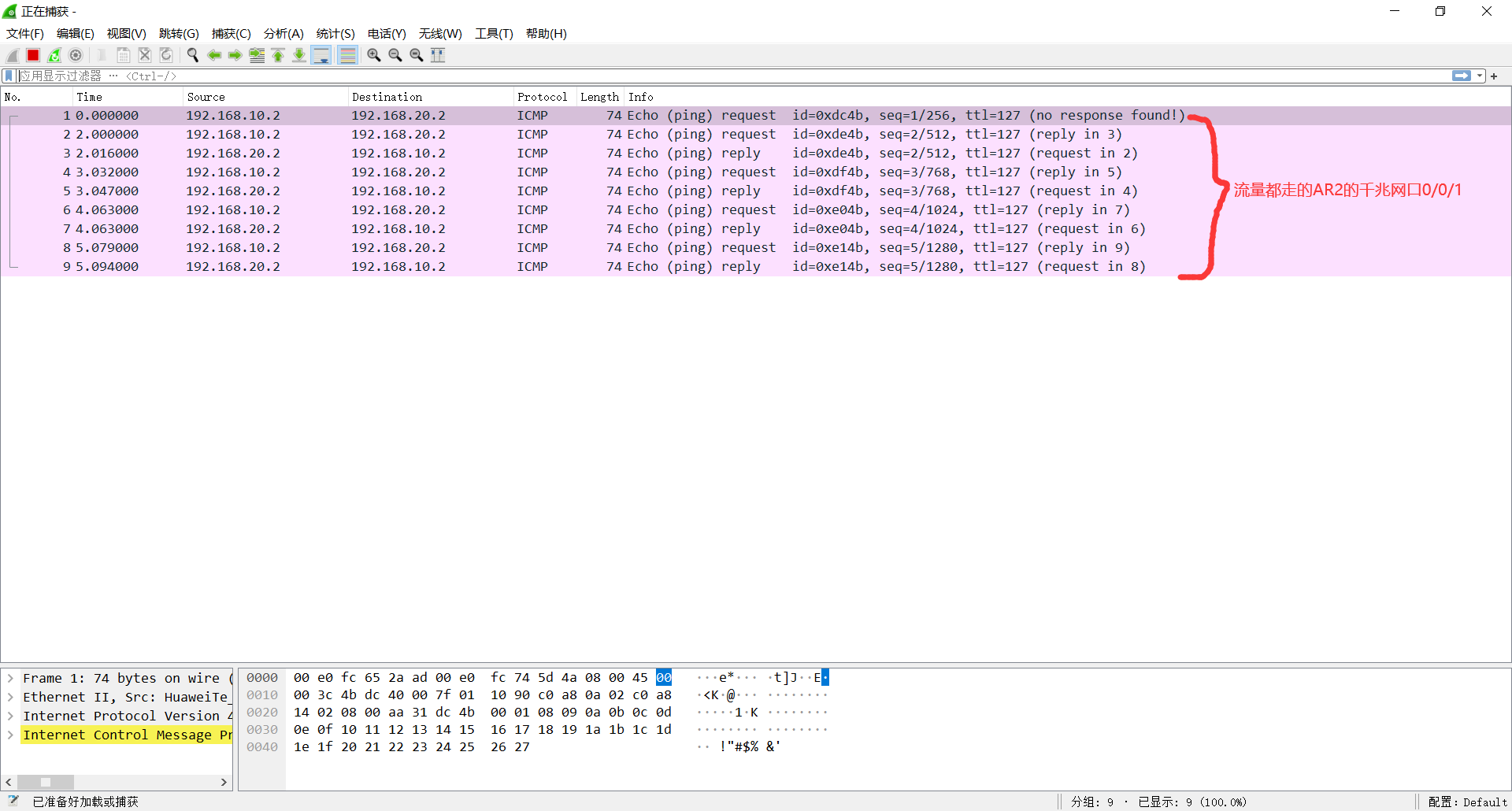Screen dimensions: 1512x811
Task: Restart the current capture
Action: pos(54,55)
